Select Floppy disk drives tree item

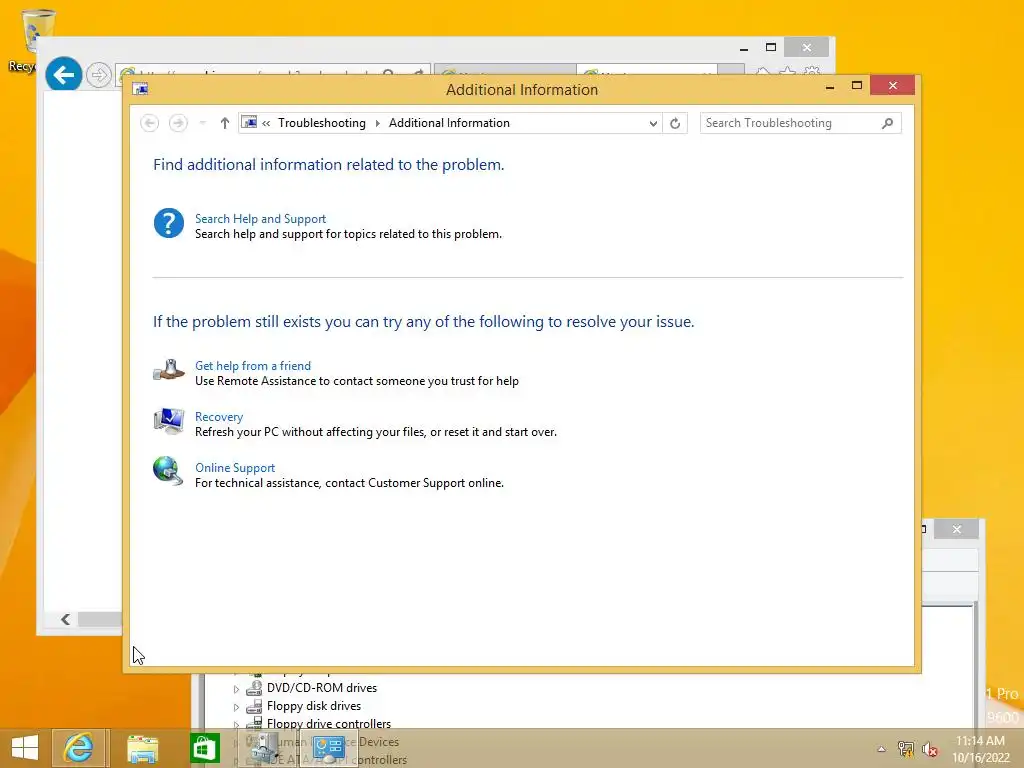(313, 706)
